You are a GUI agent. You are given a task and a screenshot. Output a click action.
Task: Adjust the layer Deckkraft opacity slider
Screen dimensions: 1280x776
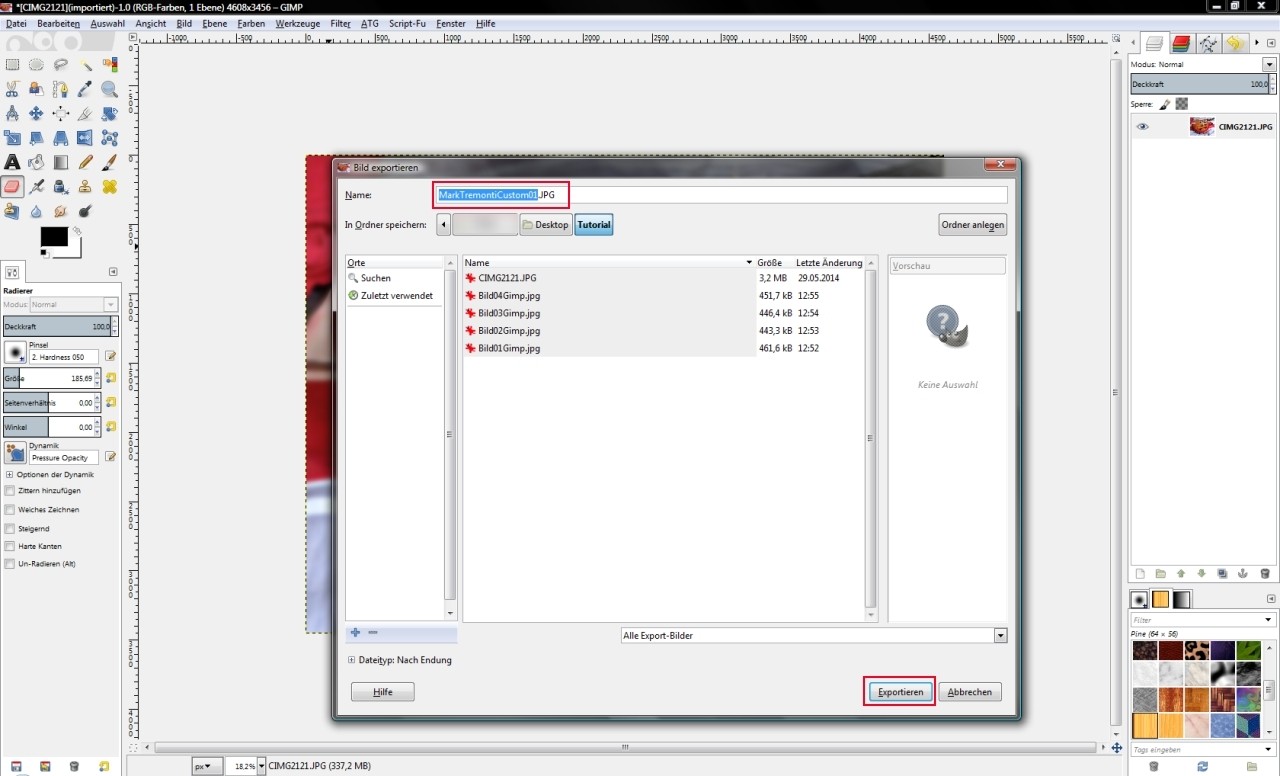point(1198,85)
